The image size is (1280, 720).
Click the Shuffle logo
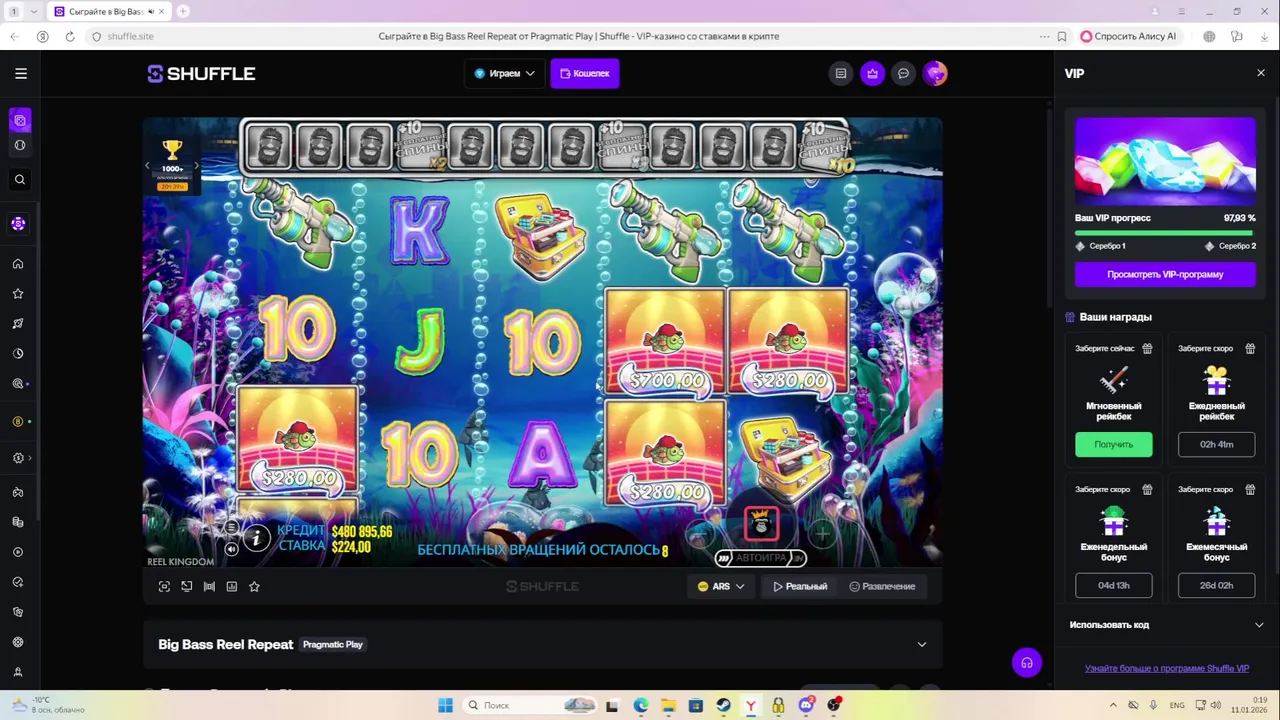[202, 74]
